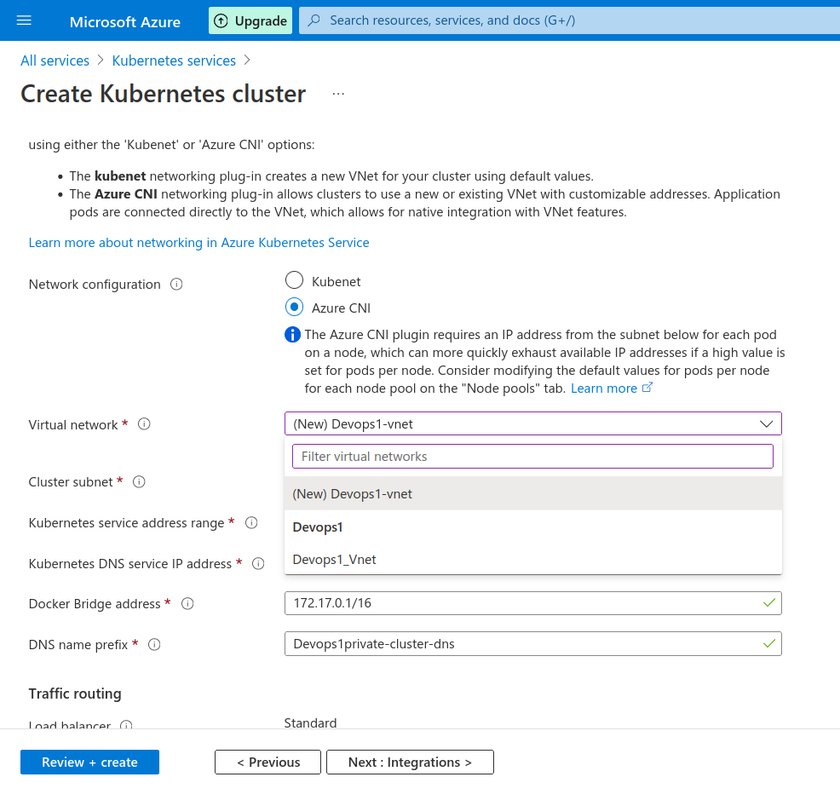Click the info icon next to Docker Bridge address
840x800 pixels.
click(187, 604)
